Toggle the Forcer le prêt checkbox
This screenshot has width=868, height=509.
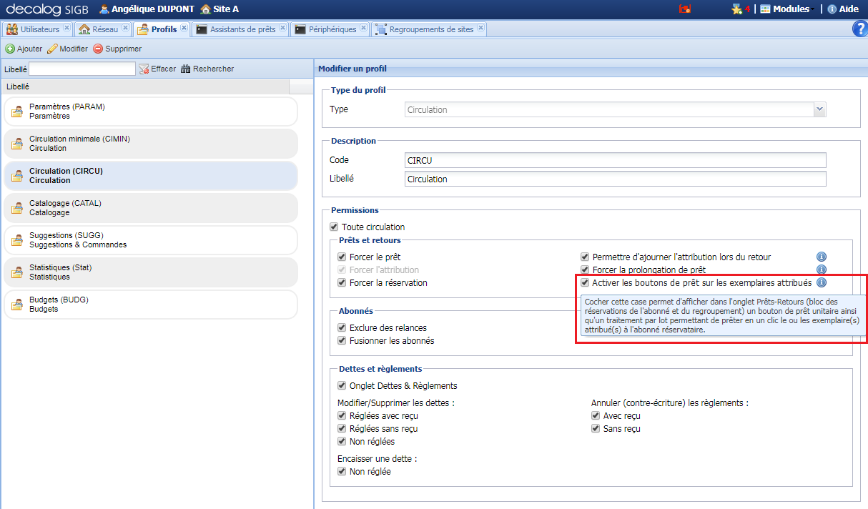point(342,257)
